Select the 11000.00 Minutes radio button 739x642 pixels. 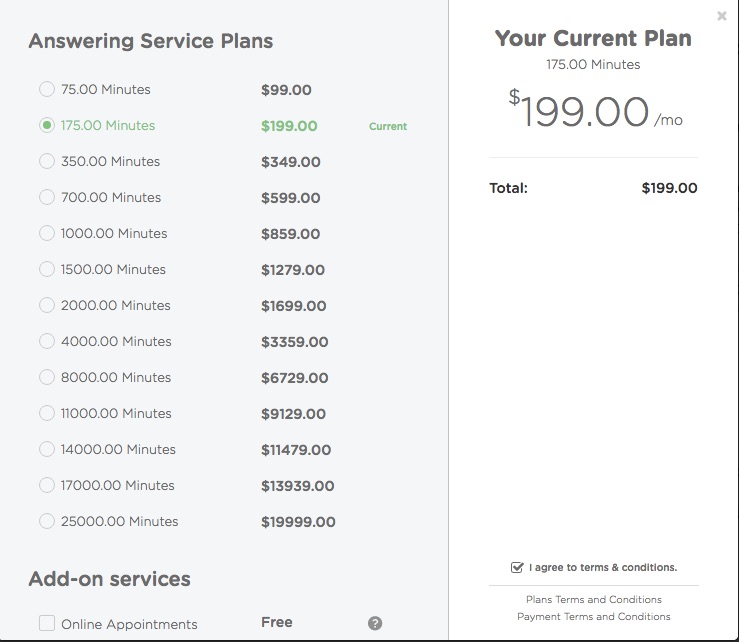[47, 414]
